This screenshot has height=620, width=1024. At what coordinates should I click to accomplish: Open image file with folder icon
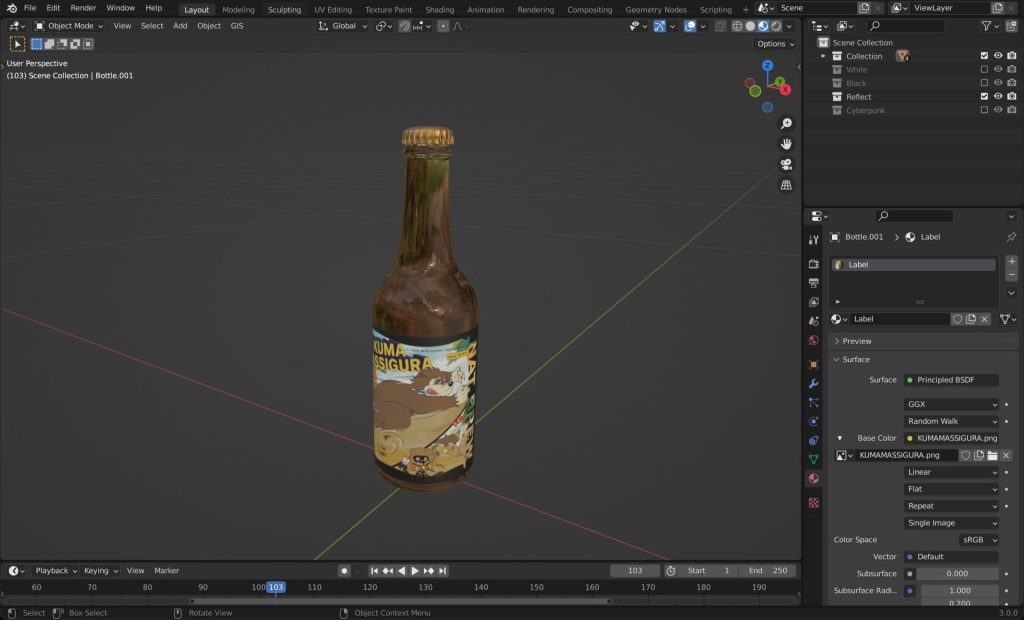click(x=992, y=455)
